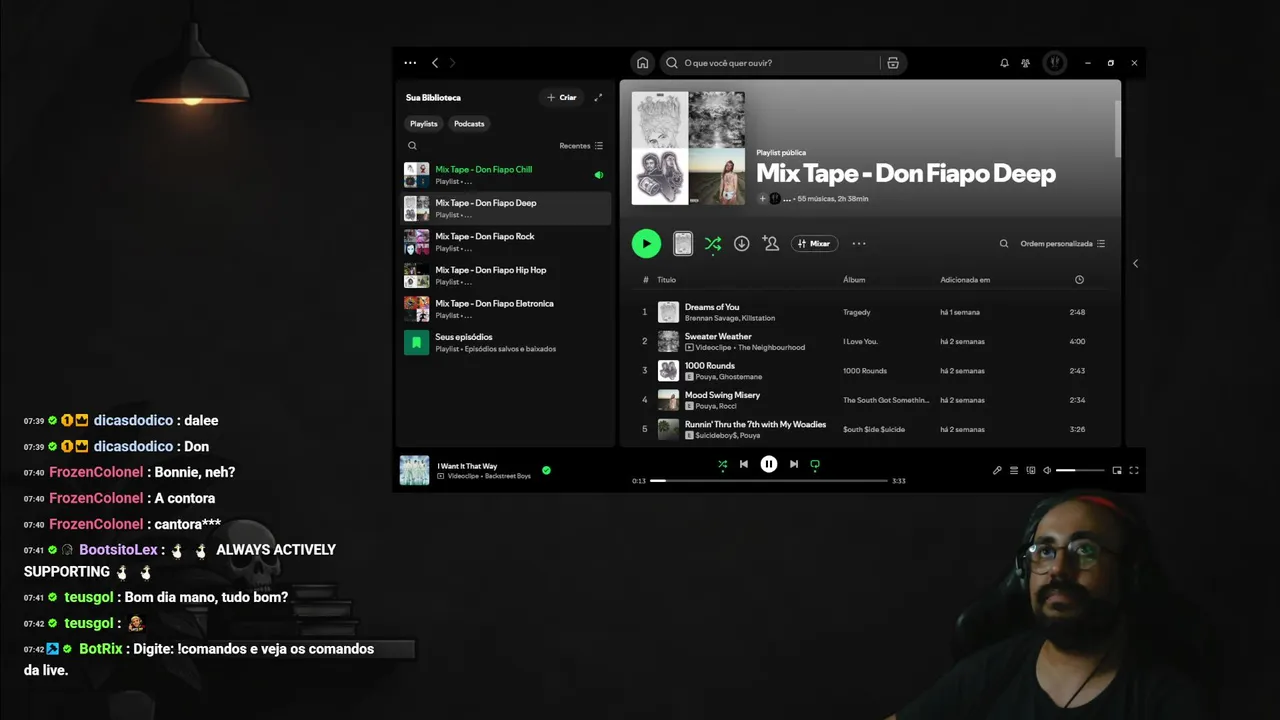Click now playing title I Want It That Way
Viewport: 1280px width, 720px height.
pos(467,466)
